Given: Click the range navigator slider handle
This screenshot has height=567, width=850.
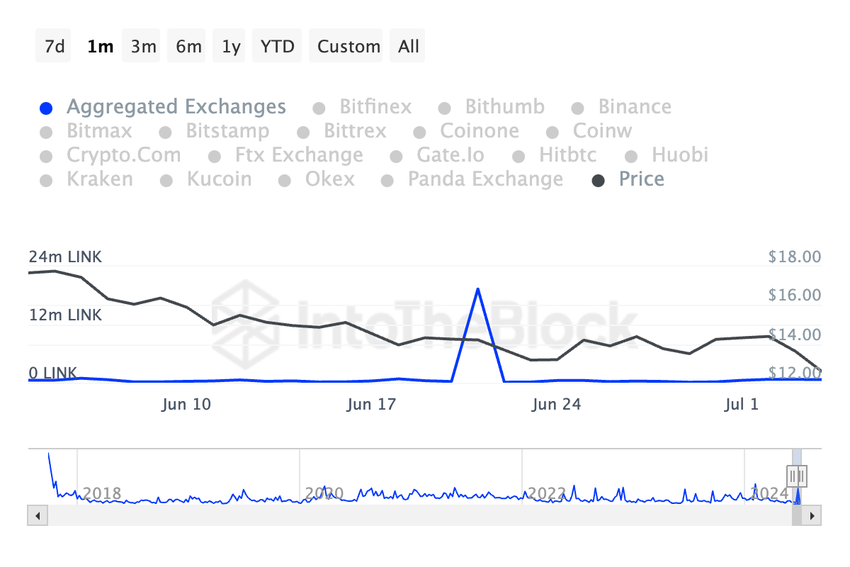Looking at the screenshot, I should point(796,477).
